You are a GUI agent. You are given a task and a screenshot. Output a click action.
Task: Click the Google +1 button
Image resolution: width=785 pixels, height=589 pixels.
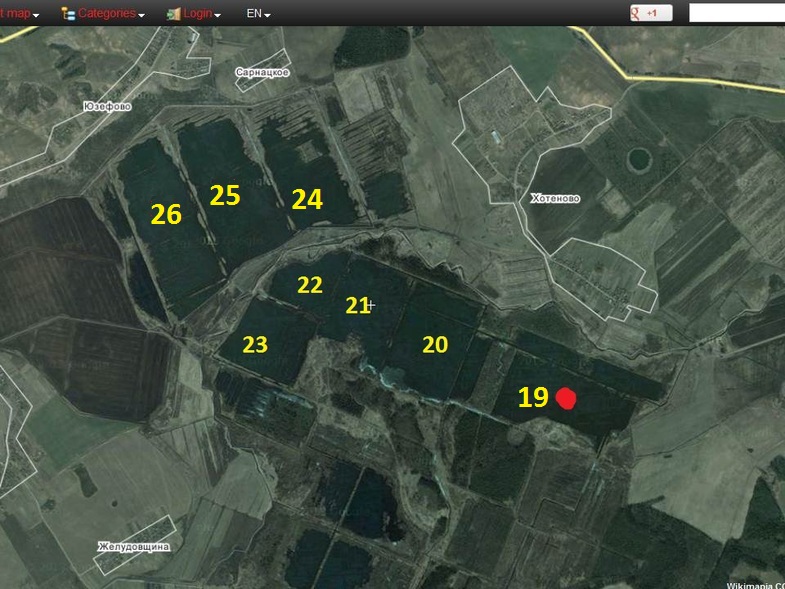click(x=650, y=13)
